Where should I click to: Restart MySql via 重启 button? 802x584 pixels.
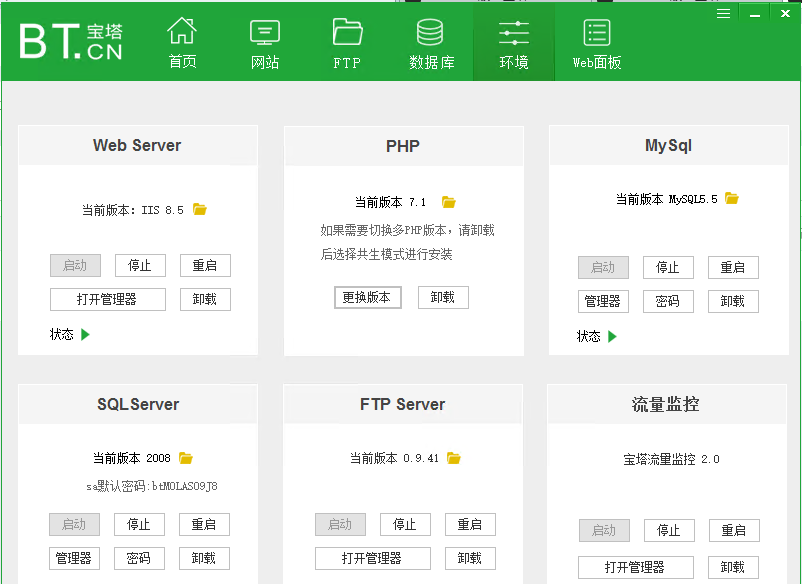click(x=733, y=267)
